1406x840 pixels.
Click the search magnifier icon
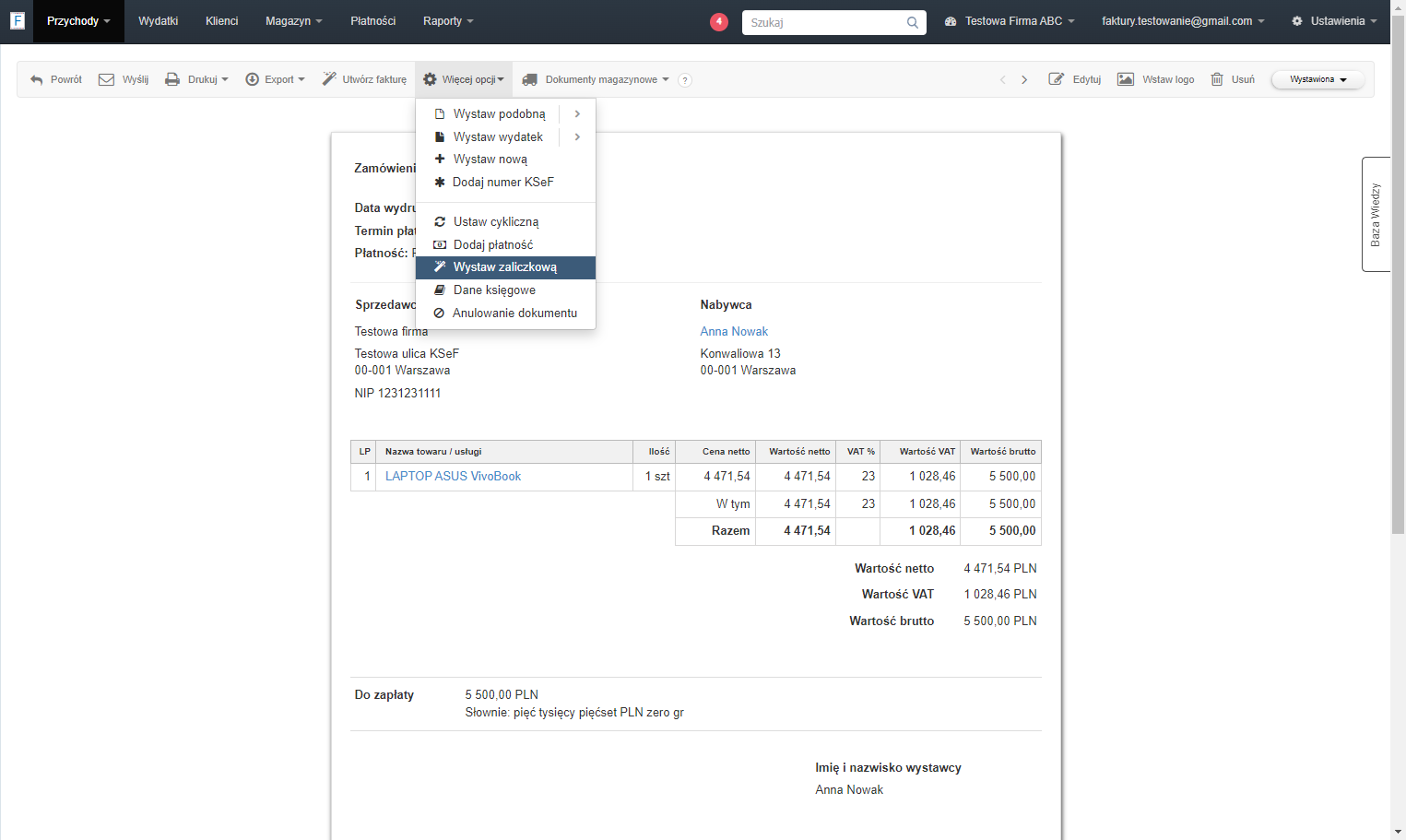click(x=912, y=22)
